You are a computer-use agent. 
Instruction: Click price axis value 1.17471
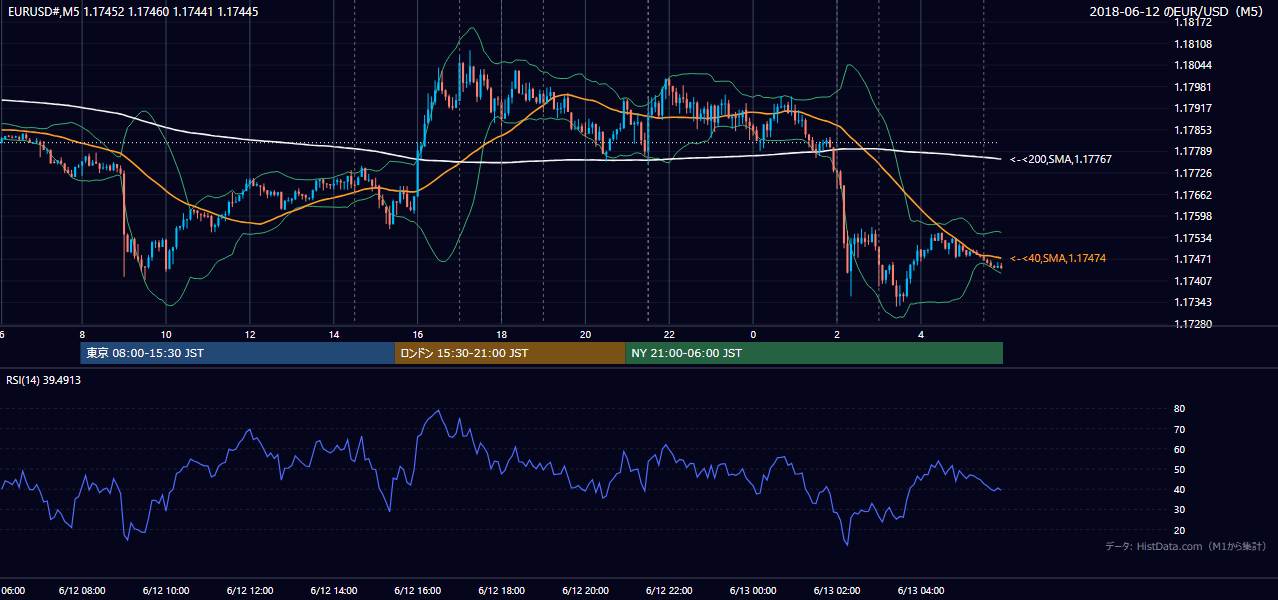point(1193,259)
